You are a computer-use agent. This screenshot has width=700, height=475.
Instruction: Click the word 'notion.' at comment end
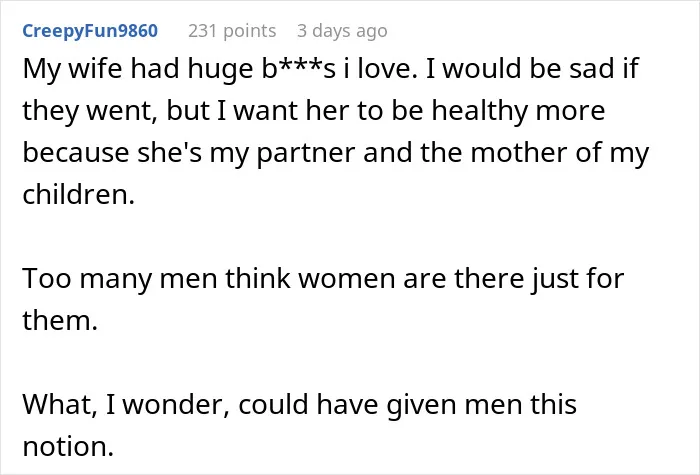68,446
